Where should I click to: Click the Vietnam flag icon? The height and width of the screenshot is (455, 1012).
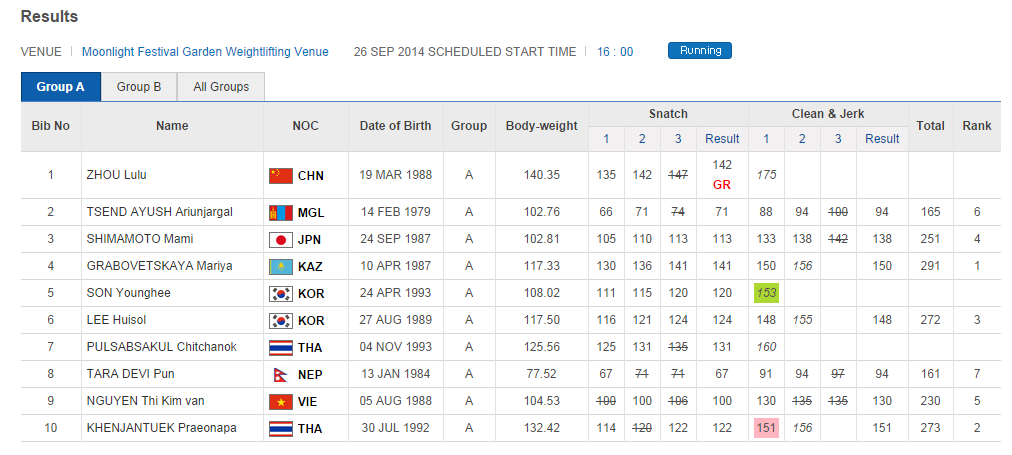click(280, 402)
